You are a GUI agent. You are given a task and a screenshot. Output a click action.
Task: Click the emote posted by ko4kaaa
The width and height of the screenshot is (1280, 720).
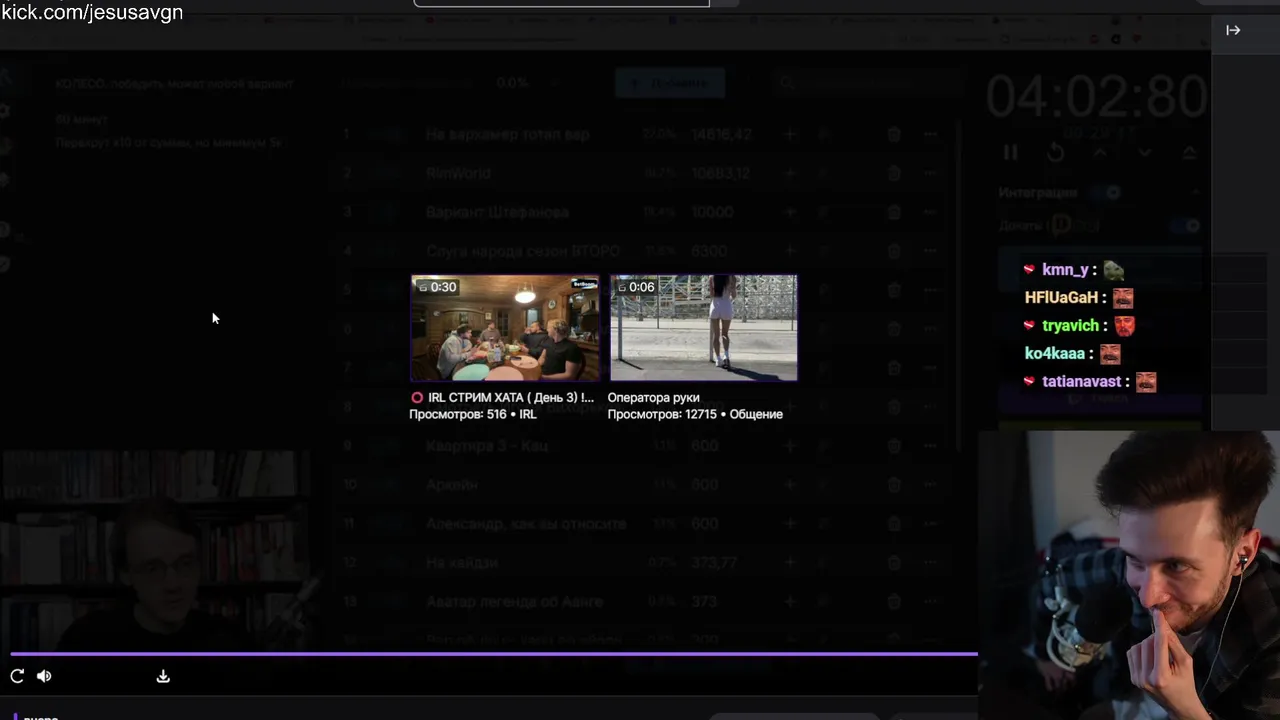1110,354
